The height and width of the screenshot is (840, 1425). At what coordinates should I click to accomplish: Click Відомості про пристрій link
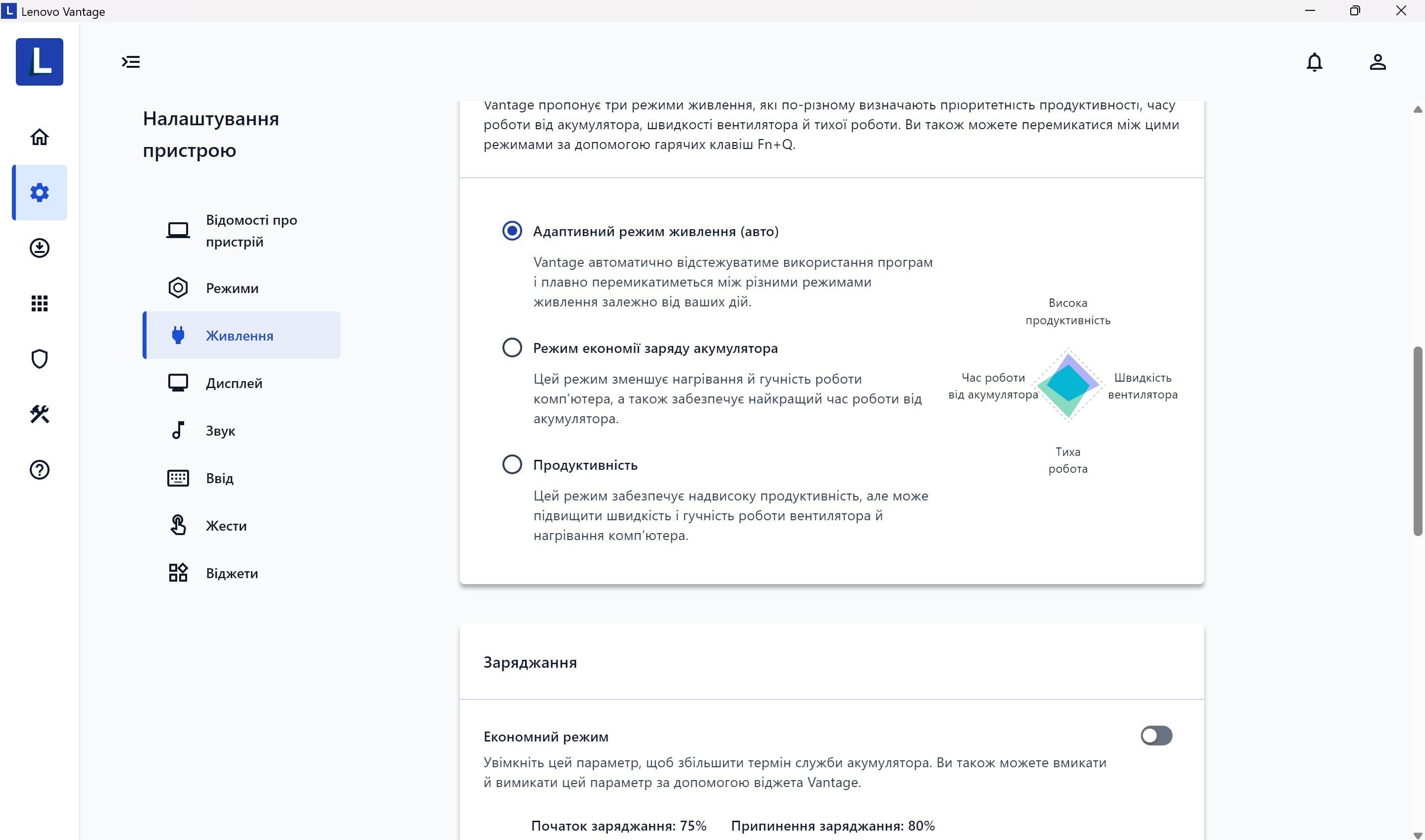pos(252,231)
